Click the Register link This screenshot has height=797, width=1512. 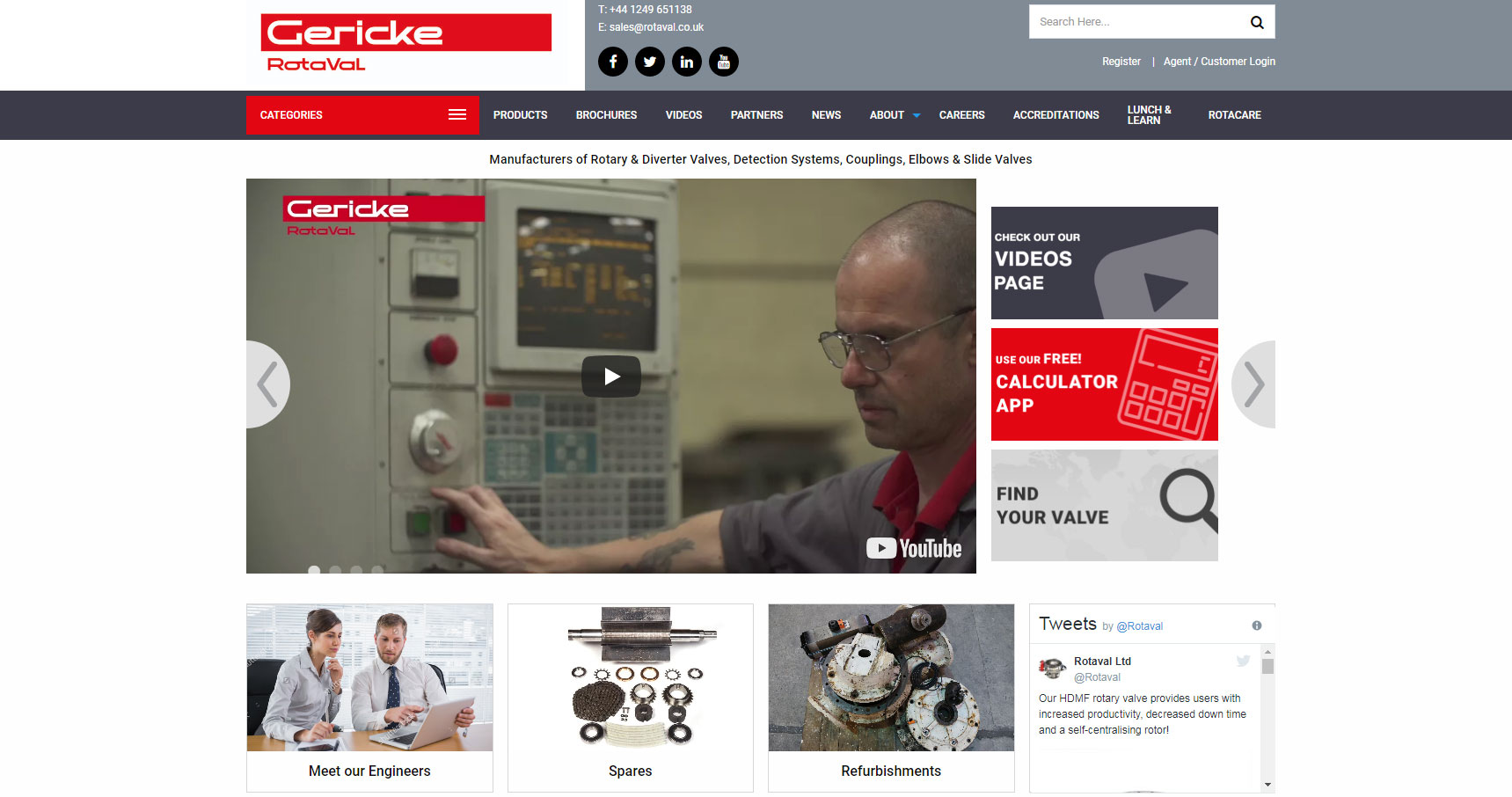click(1121, 62)
